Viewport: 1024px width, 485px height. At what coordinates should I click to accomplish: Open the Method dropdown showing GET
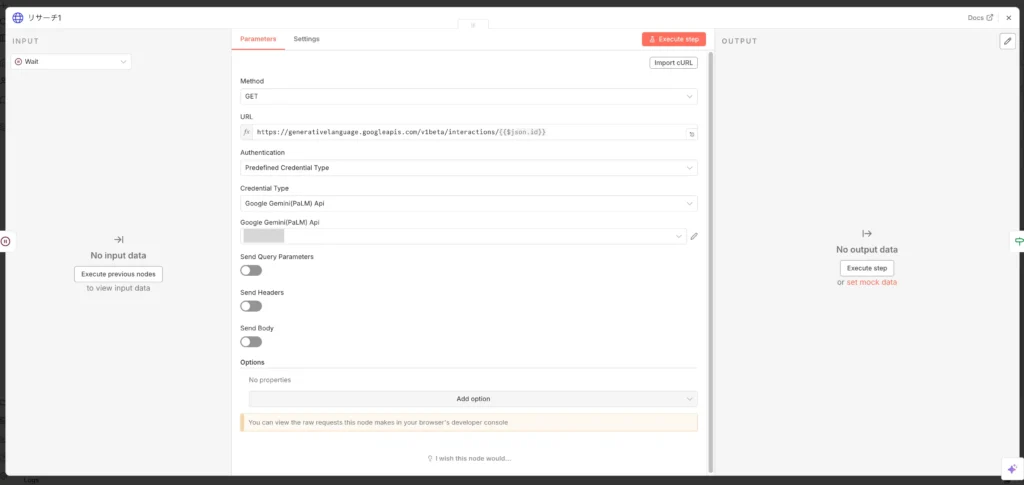[468, 97]
